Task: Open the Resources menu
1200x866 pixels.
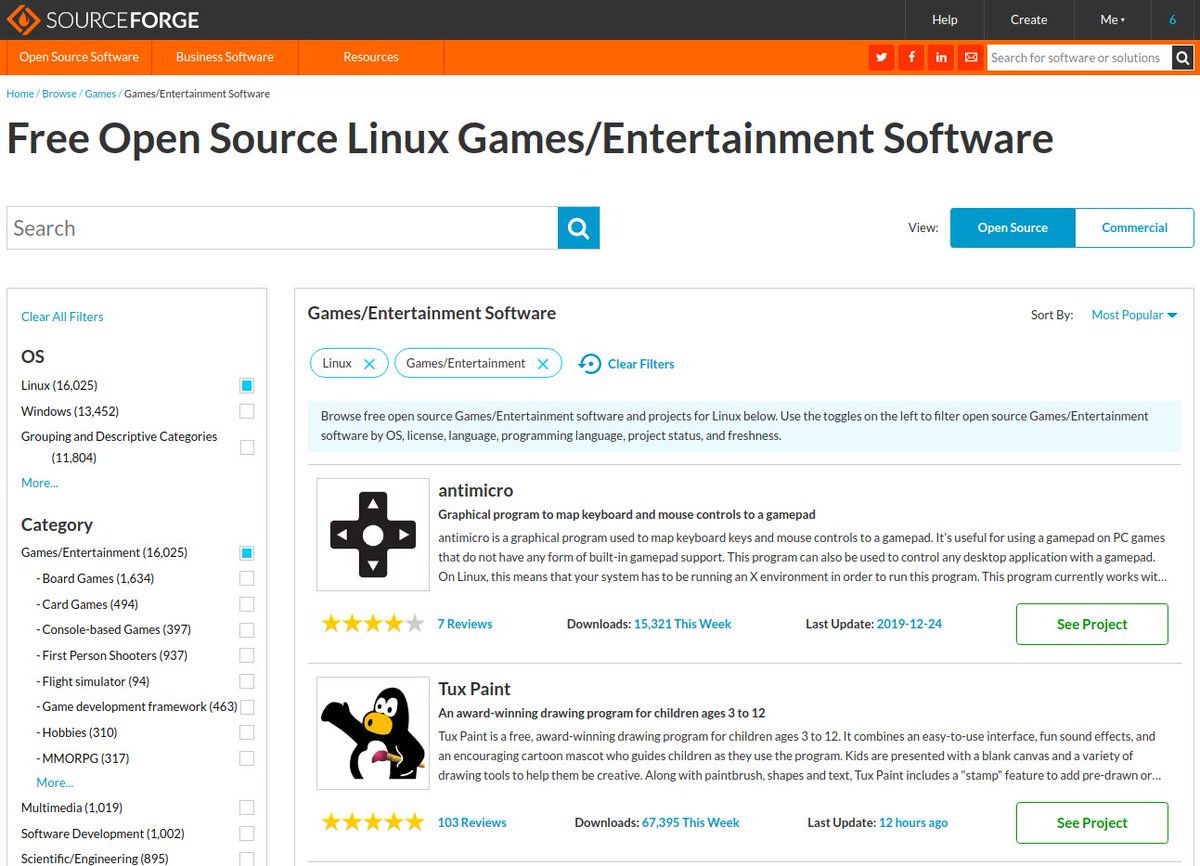Action: coord(371,57)
